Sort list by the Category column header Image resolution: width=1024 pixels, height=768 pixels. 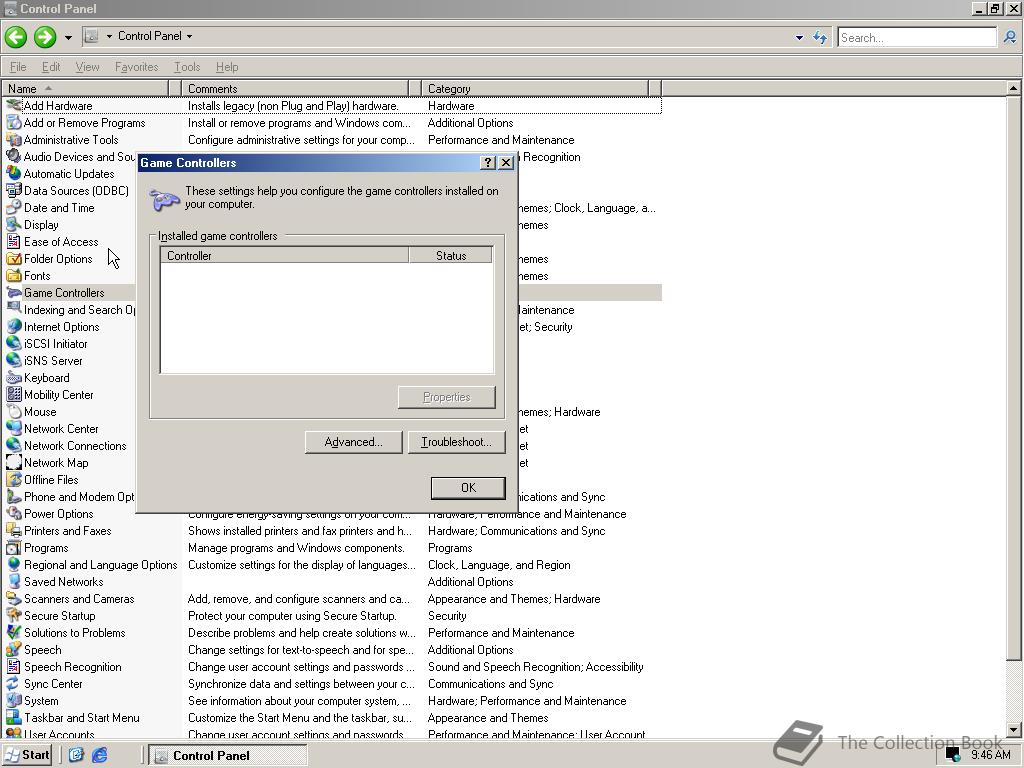[535, 88]
